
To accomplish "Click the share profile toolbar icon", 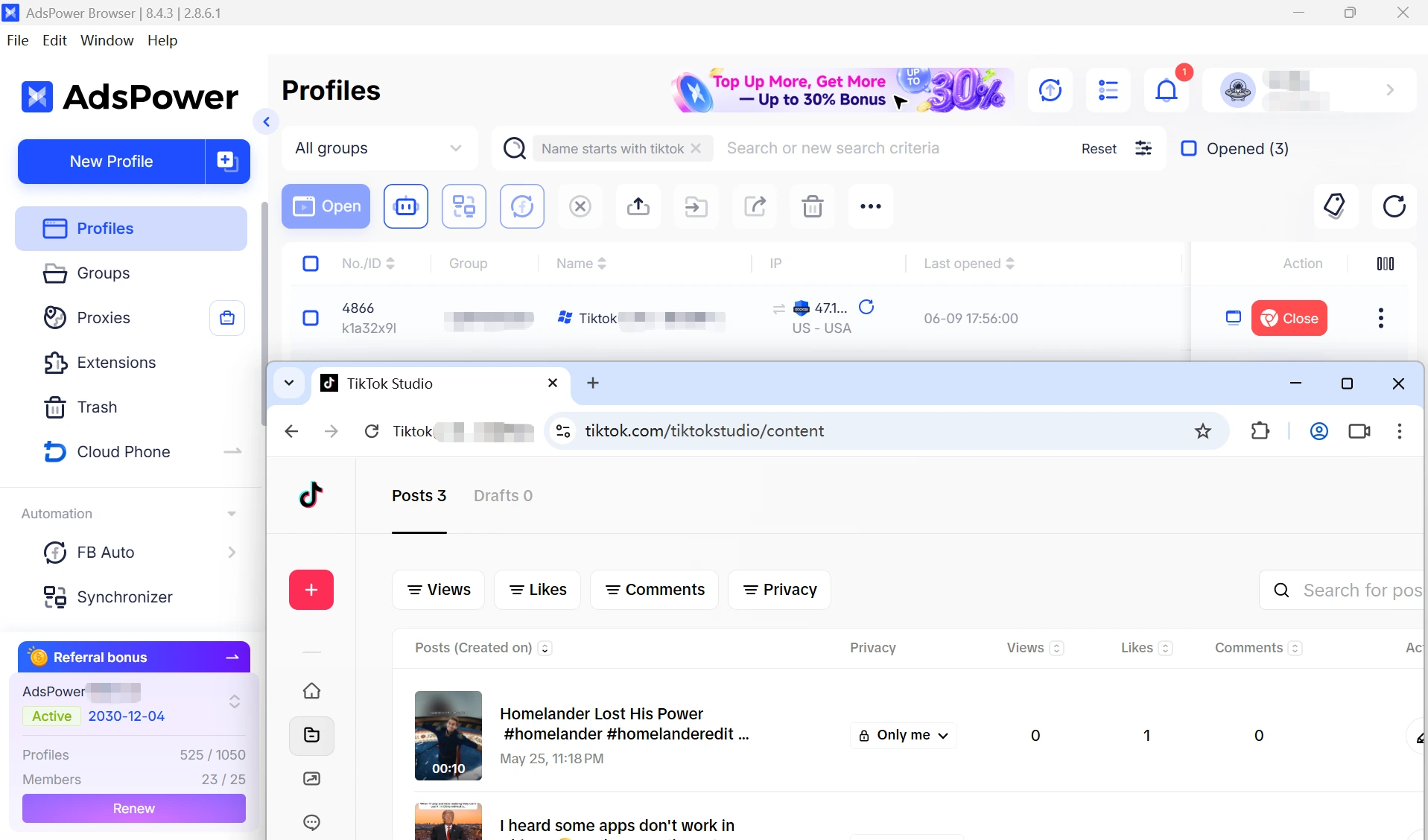I will coord(755,206).
